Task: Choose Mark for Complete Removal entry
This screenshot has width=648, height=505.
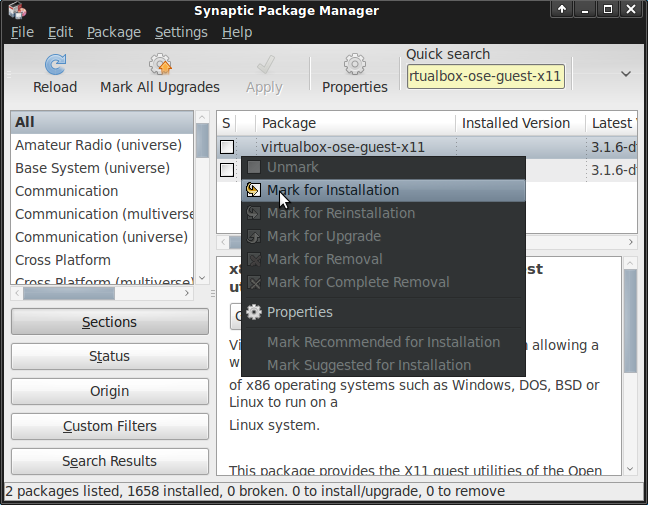Action: [x=383, y=283]
